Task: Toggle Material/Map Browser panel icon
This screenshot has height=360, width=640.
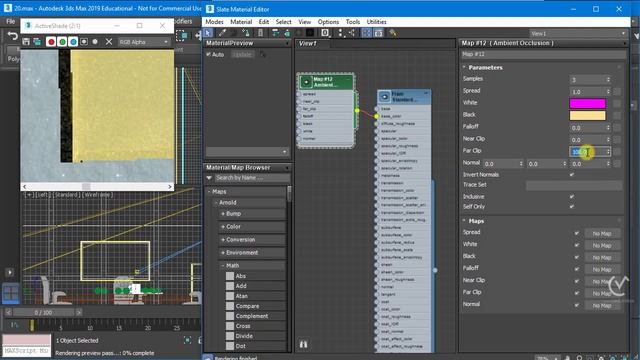Action: click(367, 33)
